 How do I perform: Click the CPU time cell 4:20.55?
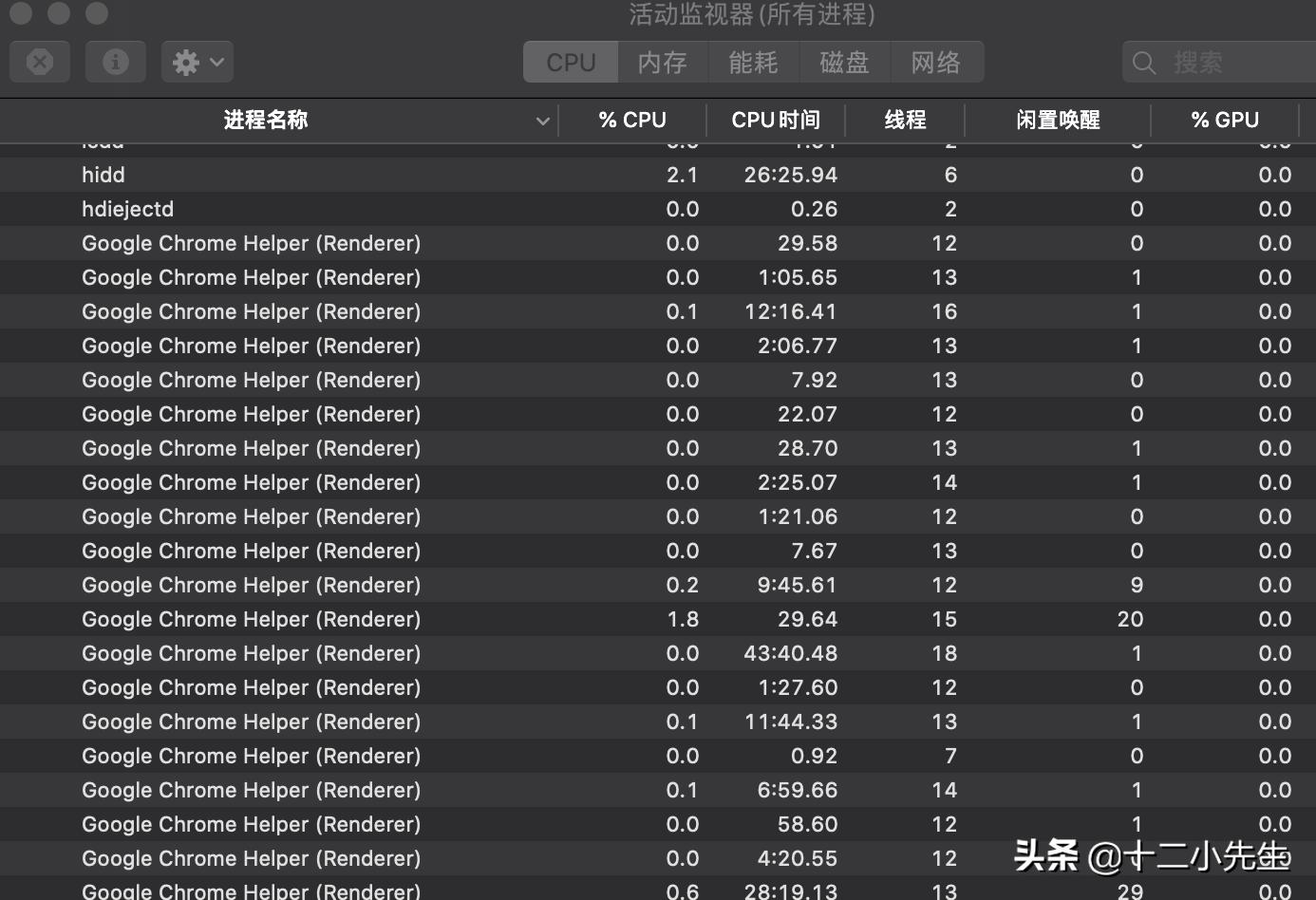click(798, 858)
